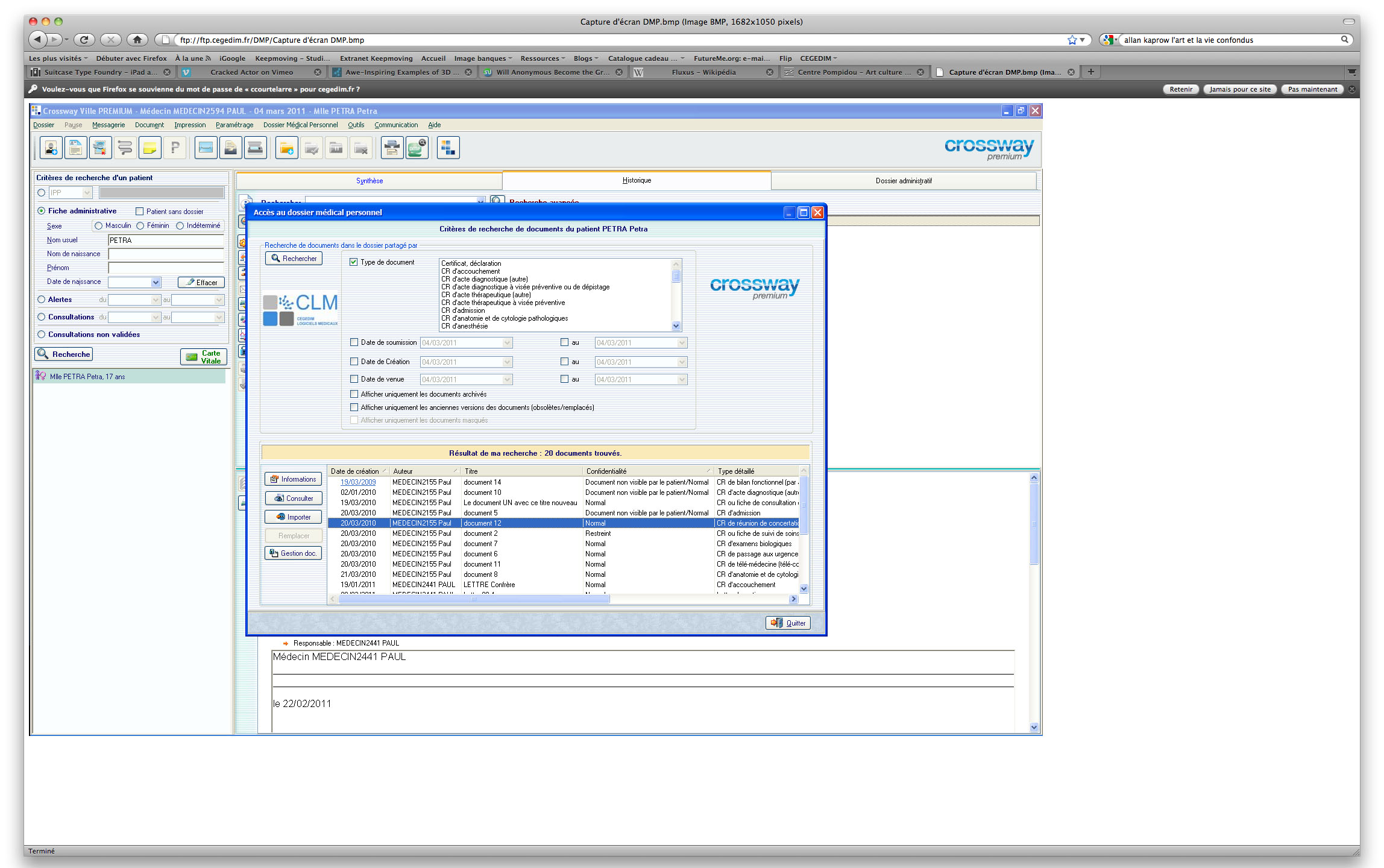
Task: Click the DMP search toolbar icon
Action: [417, 148]
